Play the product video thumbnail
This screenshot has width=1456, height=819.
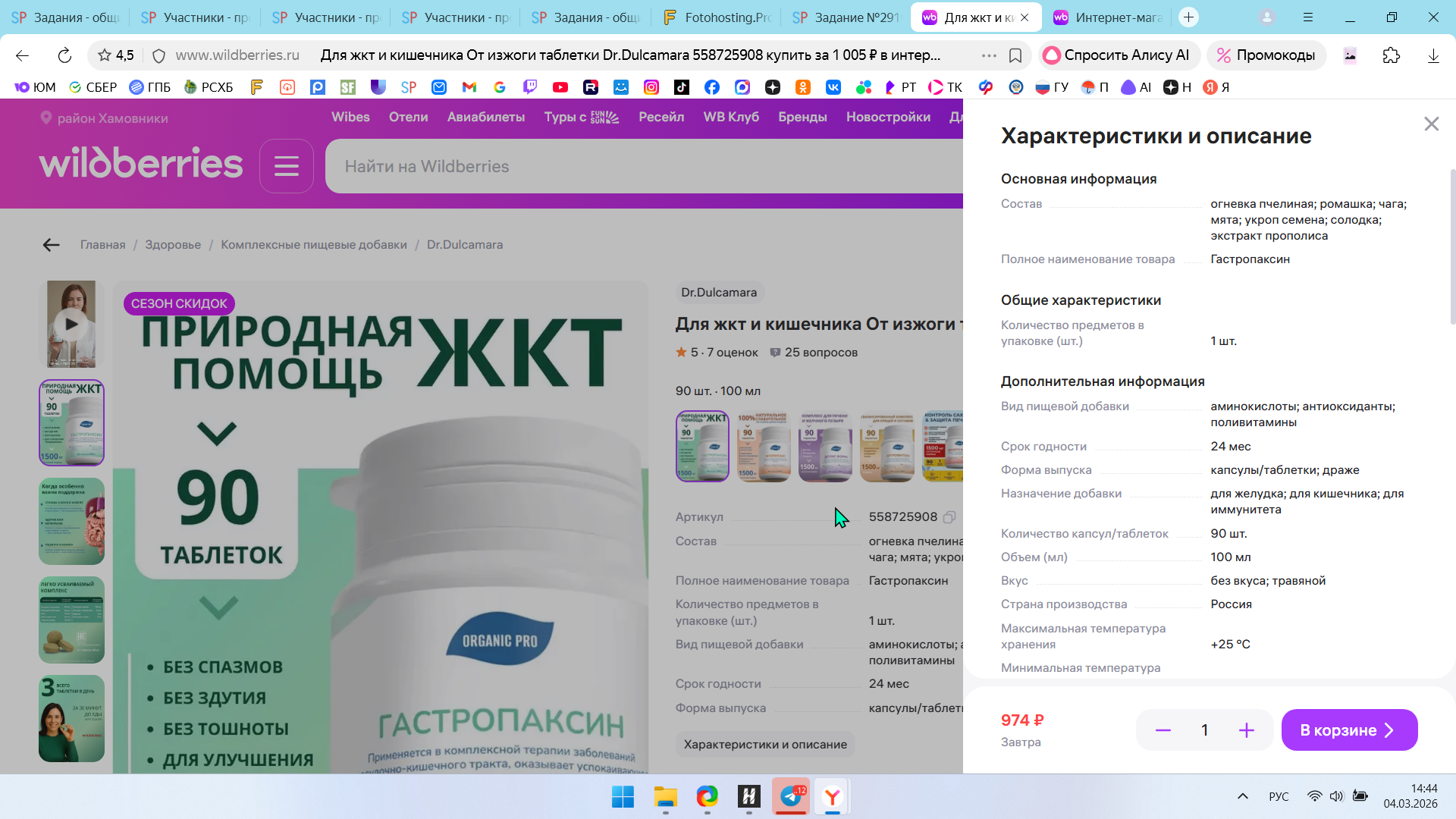[x=71, y=324]
